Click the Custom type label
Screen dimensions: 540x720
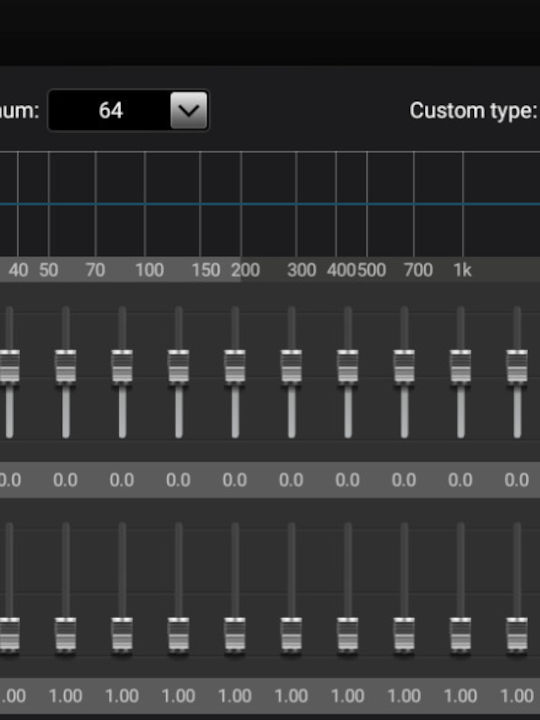pos(473,111)
